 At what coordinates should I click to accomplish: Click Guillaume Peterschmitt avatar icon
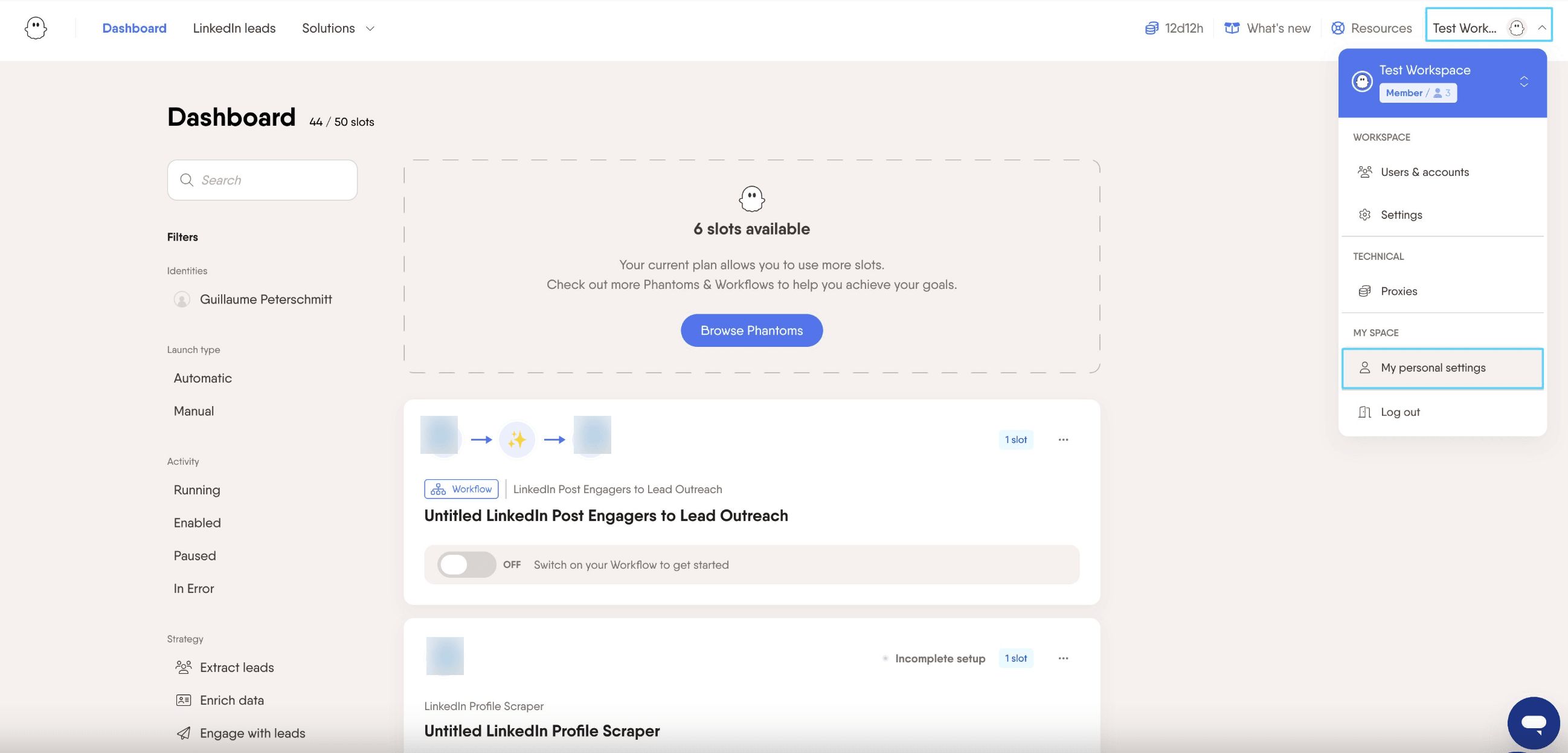coord(181,299)
